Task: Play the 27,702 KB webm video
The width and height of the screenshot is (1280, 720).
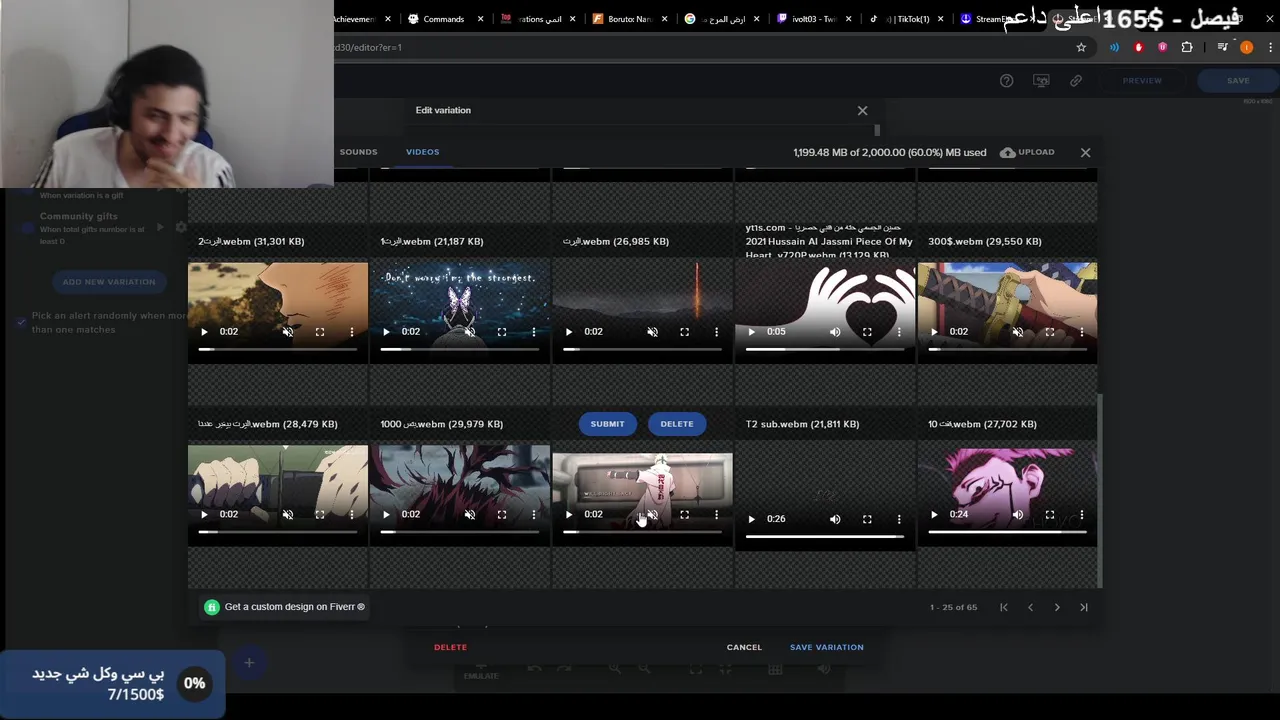Action: [x=934, y=514]
